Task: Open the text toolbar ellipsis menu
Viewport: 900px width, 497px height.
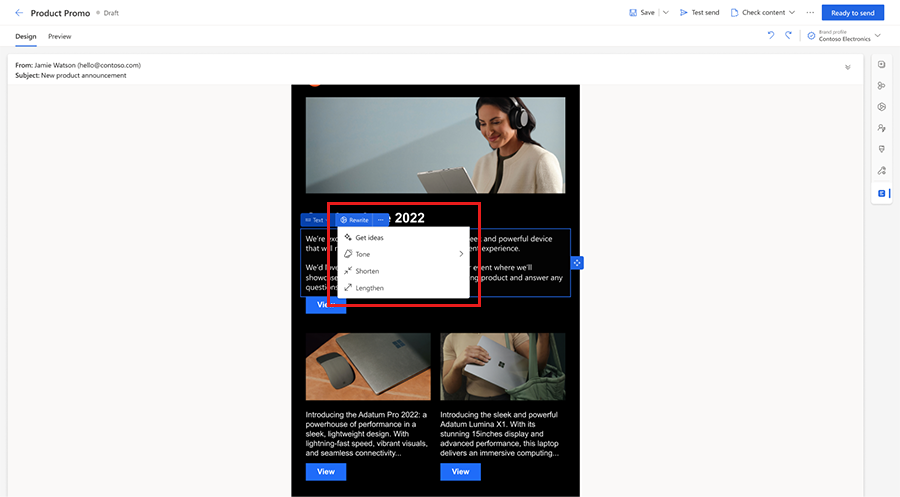Action: coord(381,220)
